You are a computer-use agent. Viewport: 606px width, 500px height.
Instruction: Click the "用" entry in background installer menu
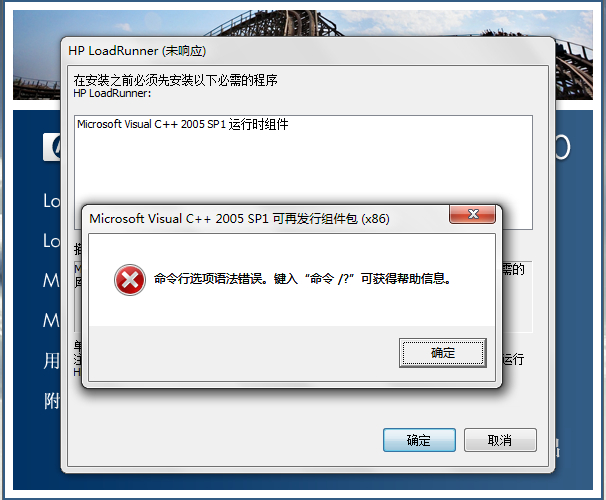pos(52,361)
